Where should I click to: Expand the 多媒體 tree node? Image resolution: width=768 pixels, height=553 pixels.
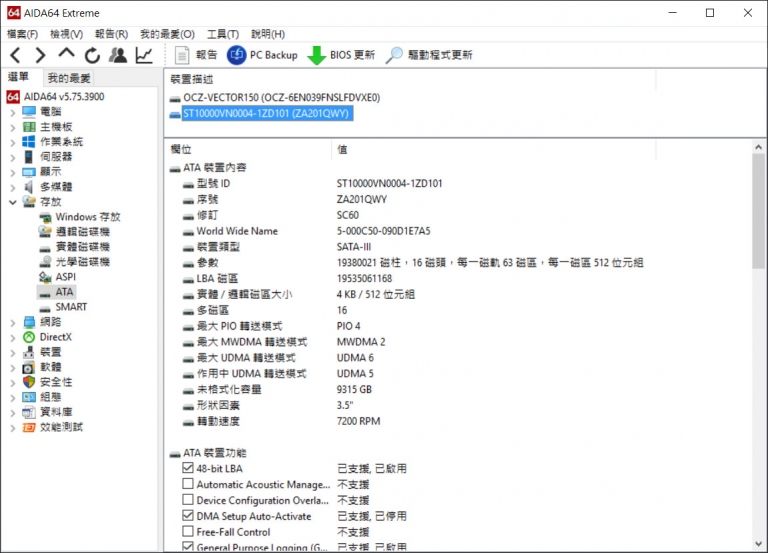pyautogui.click(x=13, y=187)
